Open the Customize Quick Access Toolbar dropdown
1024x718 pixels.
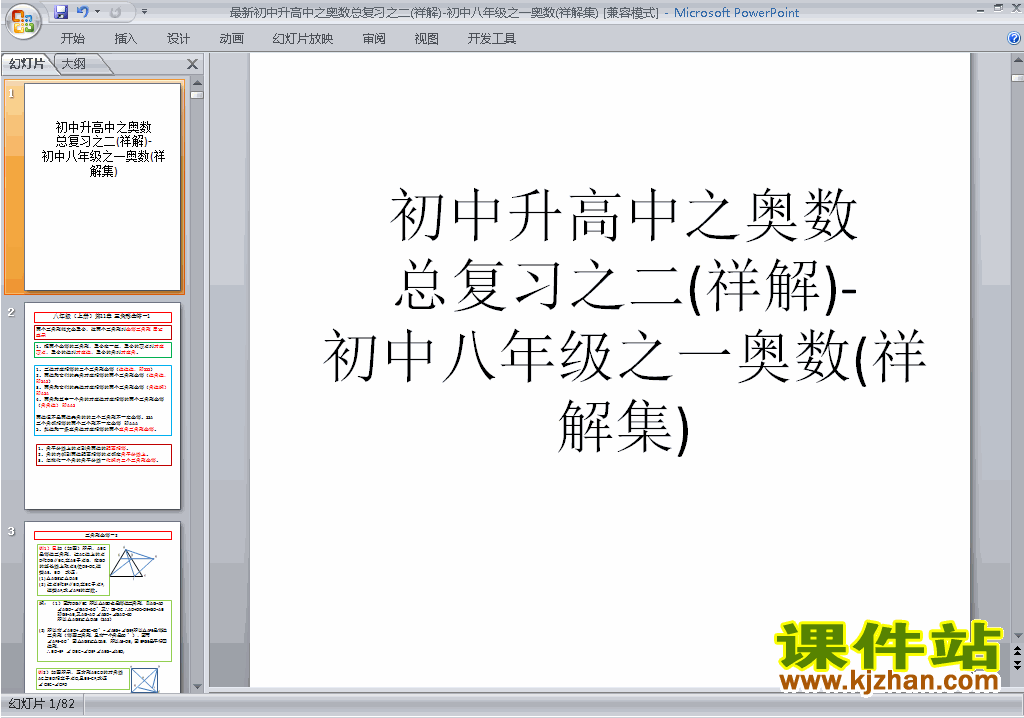click(144, 12)
